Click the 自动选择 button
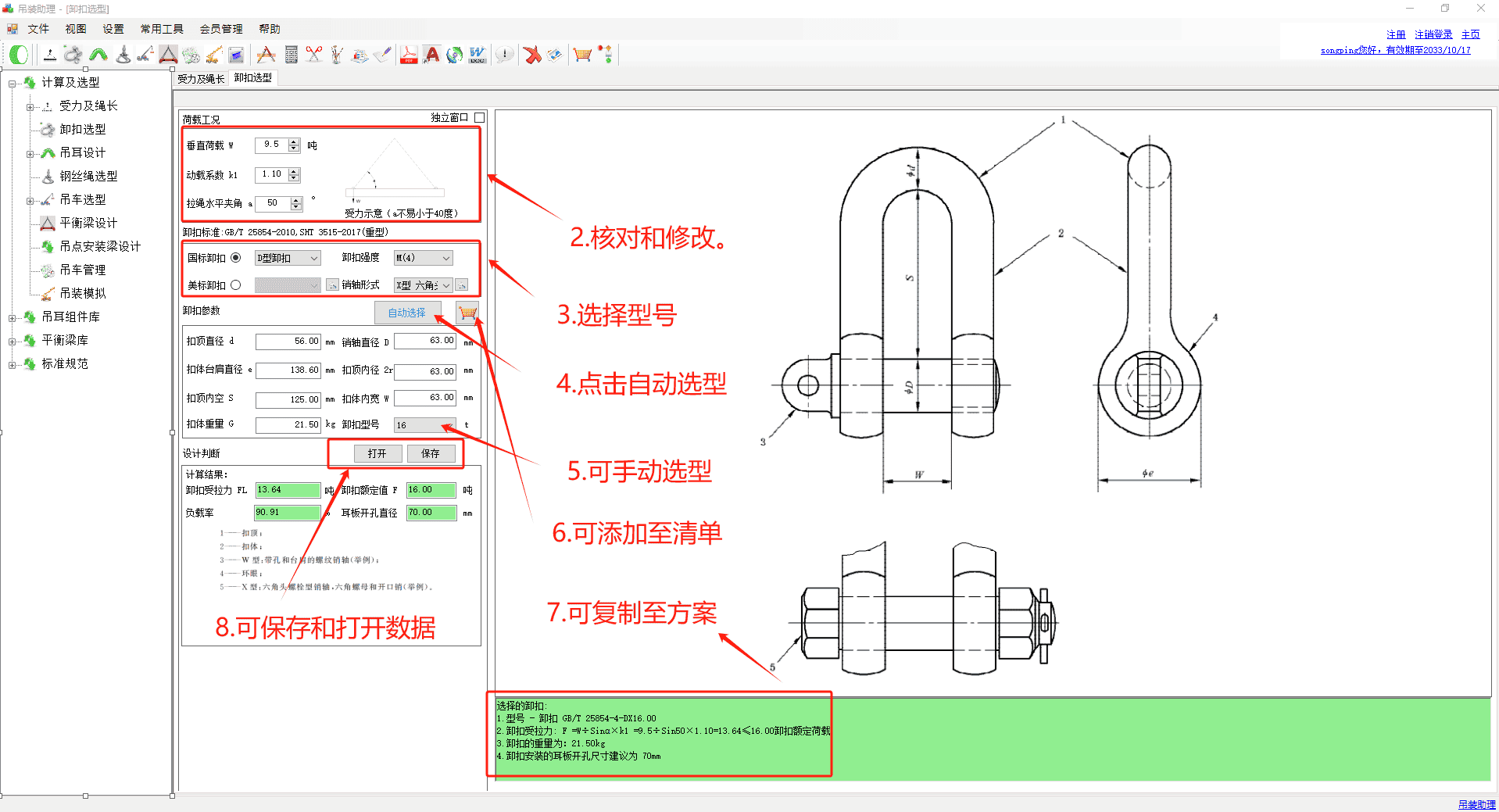The width and height of the screenshot is (1499, 812). click(x=407, y=313)
